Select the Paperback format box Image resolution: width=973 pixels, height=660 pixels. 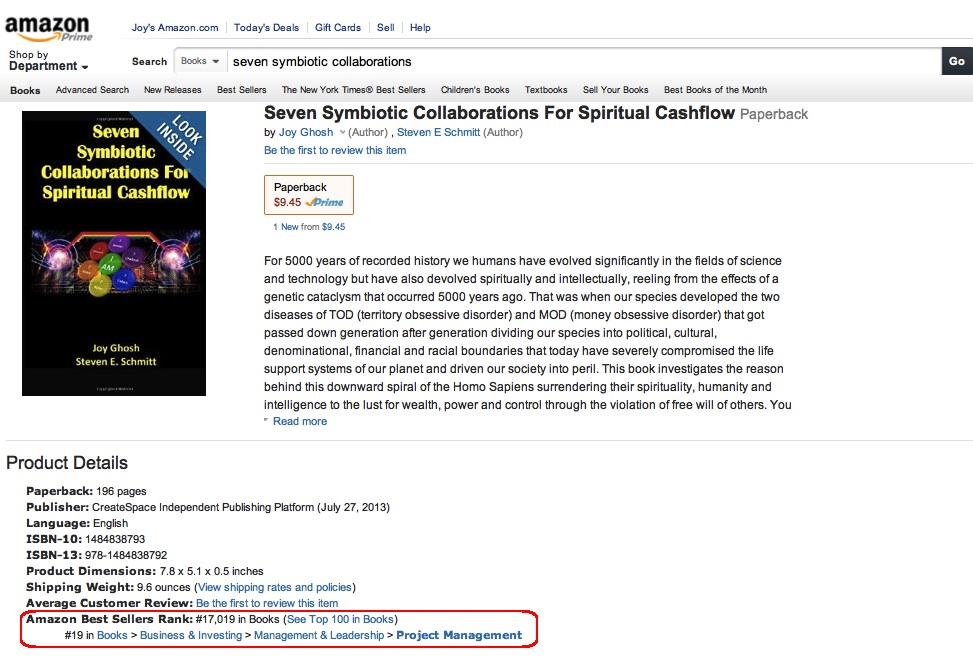coord(308,194)
